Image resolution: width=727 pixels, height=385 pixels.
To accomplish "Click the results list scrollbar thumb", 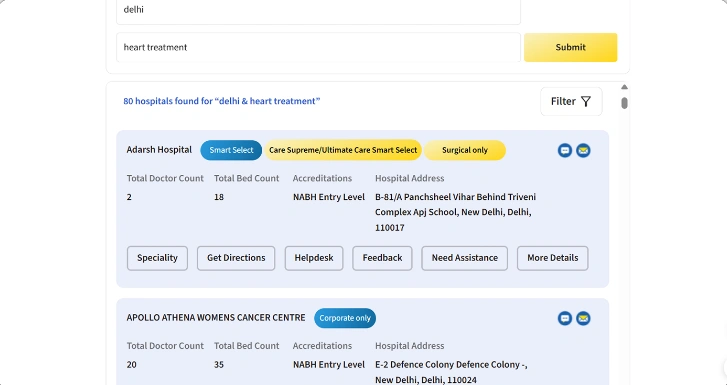I will [x=625, y=103].
